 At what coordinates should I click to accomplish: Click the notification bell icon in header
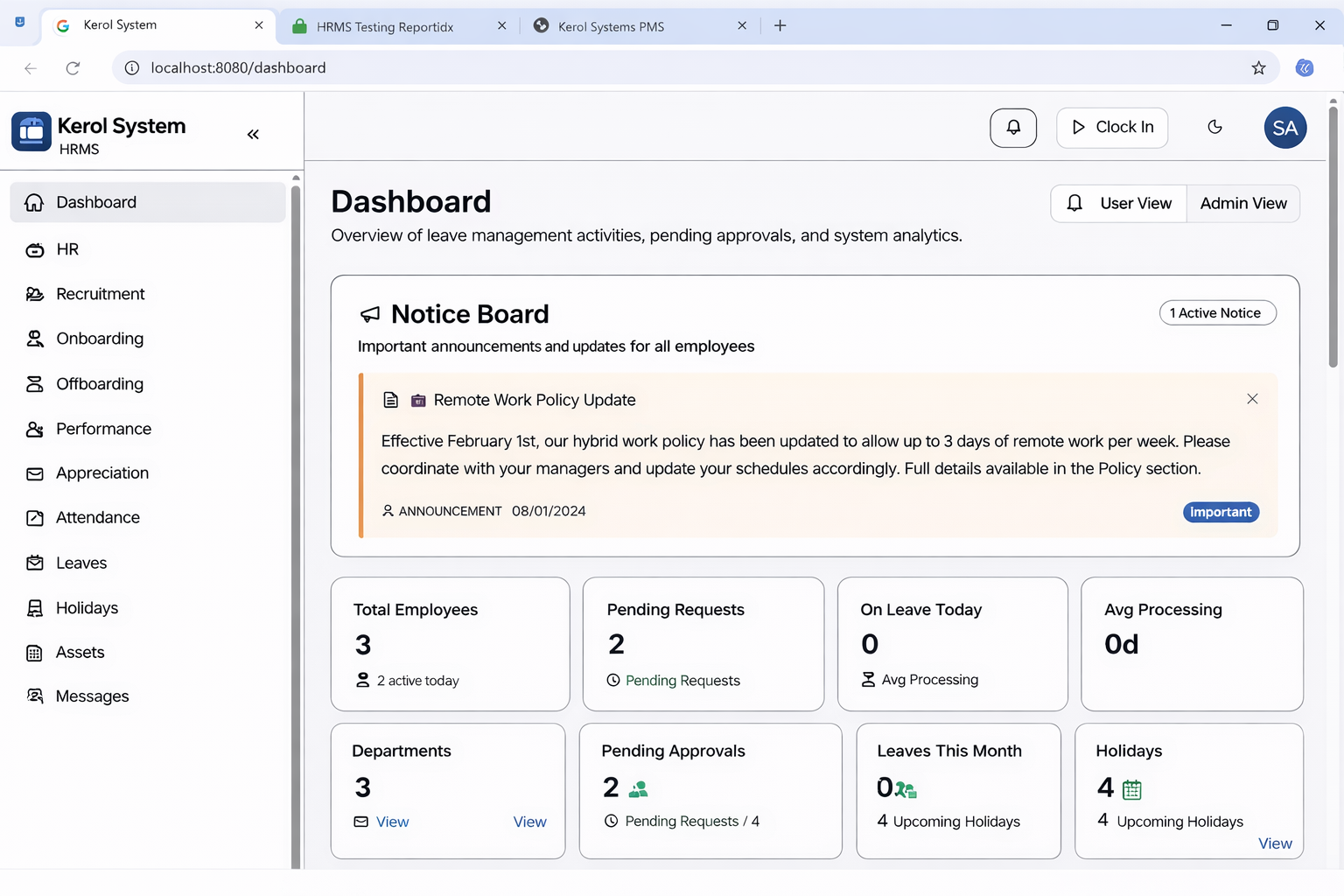pos(1012,128)
